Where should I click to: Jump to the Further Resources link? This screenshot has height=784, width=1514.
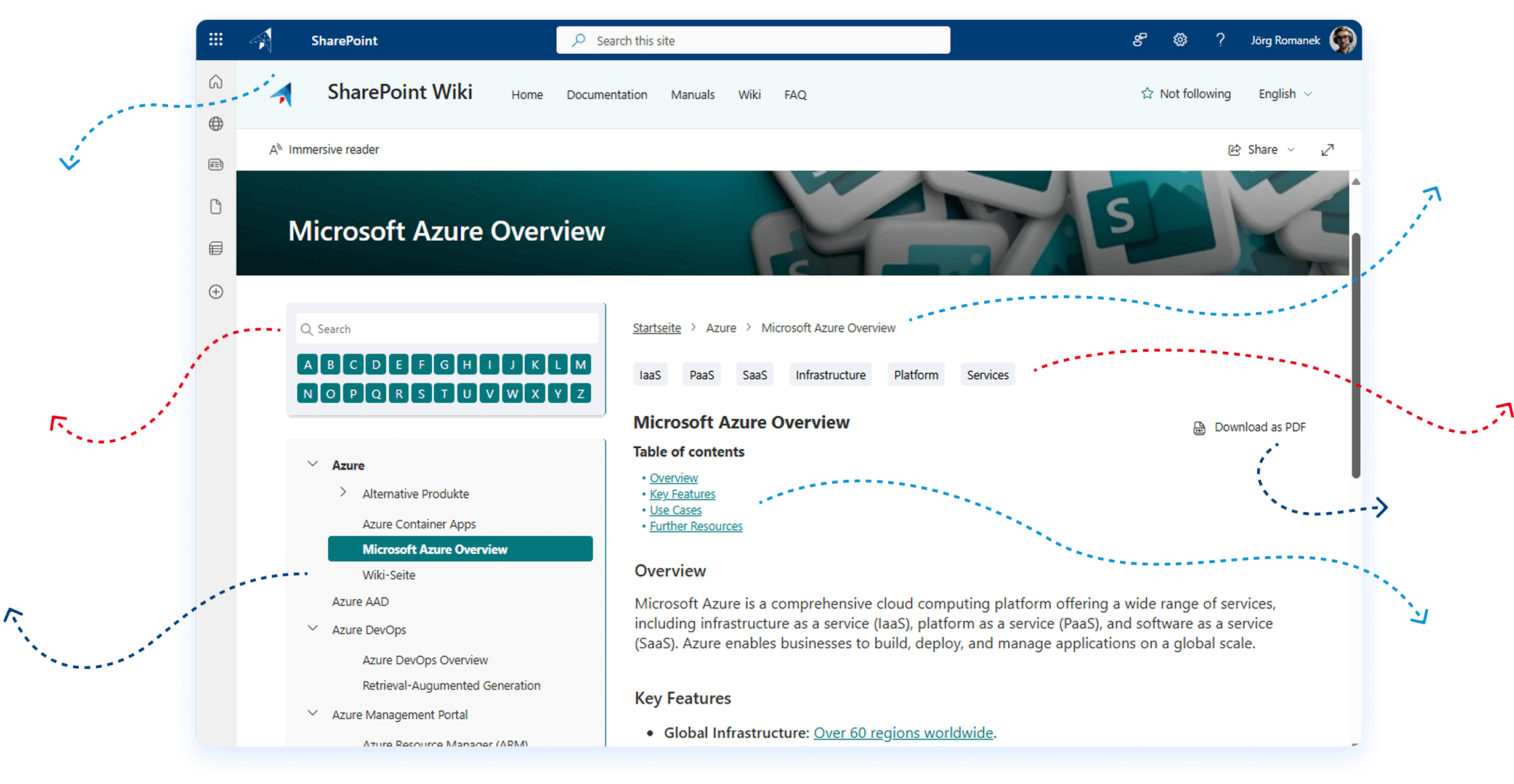pyautogui.click(x=696, y=526)
